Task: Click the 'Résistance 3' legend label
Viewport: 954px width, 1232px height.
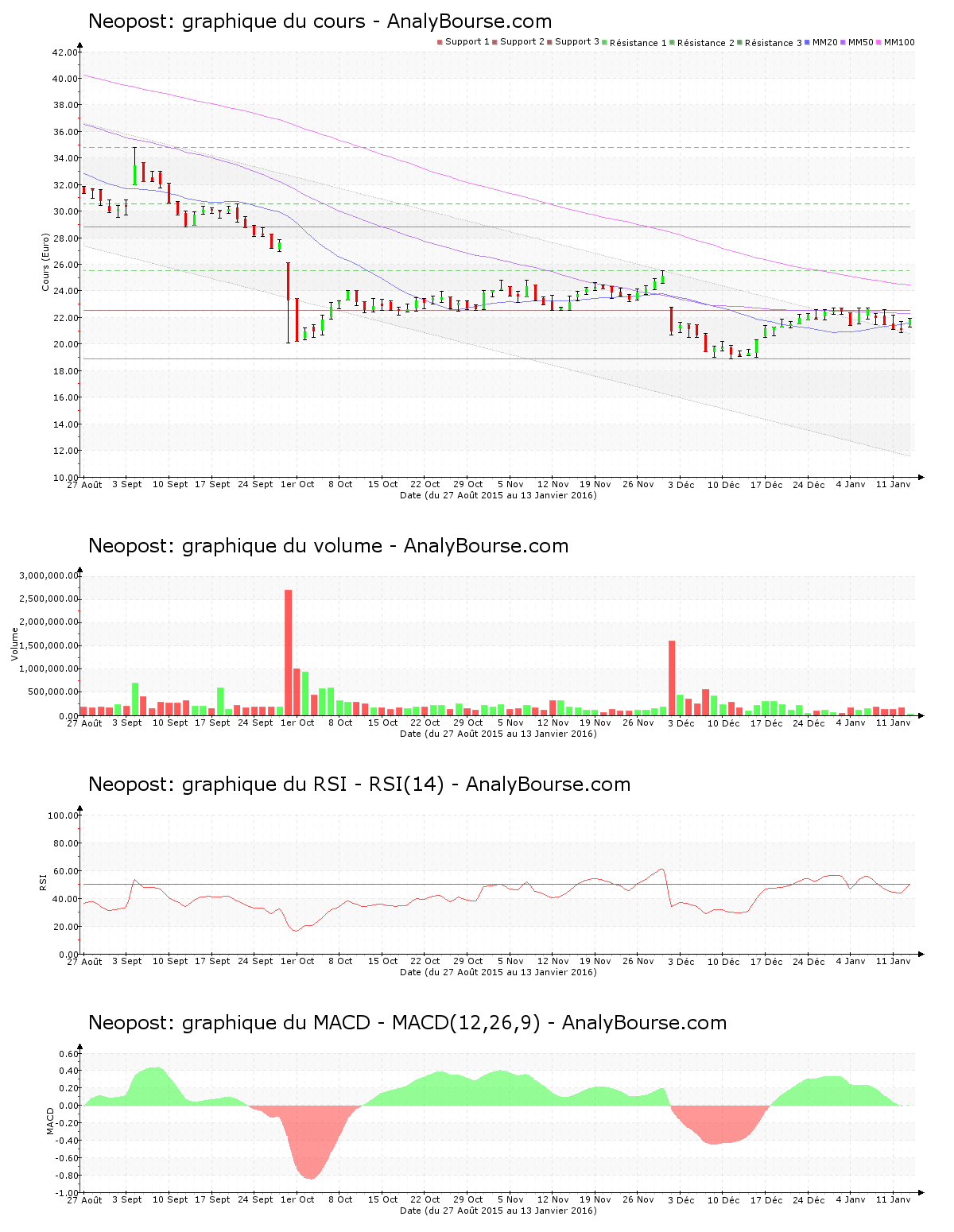Action: [x=774, y=43]
